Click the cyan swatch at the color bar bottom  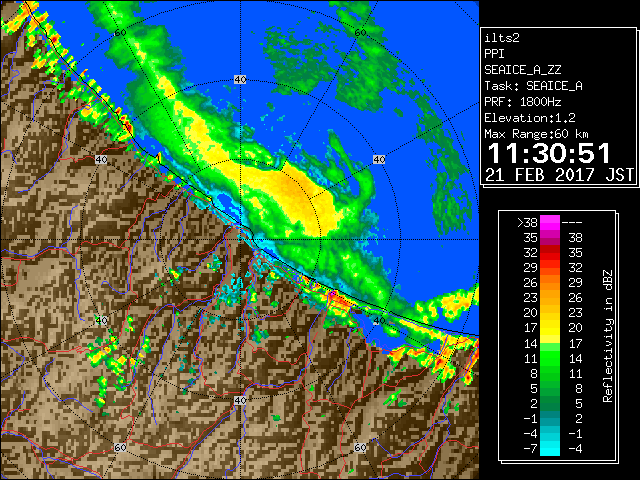point(550,448)
